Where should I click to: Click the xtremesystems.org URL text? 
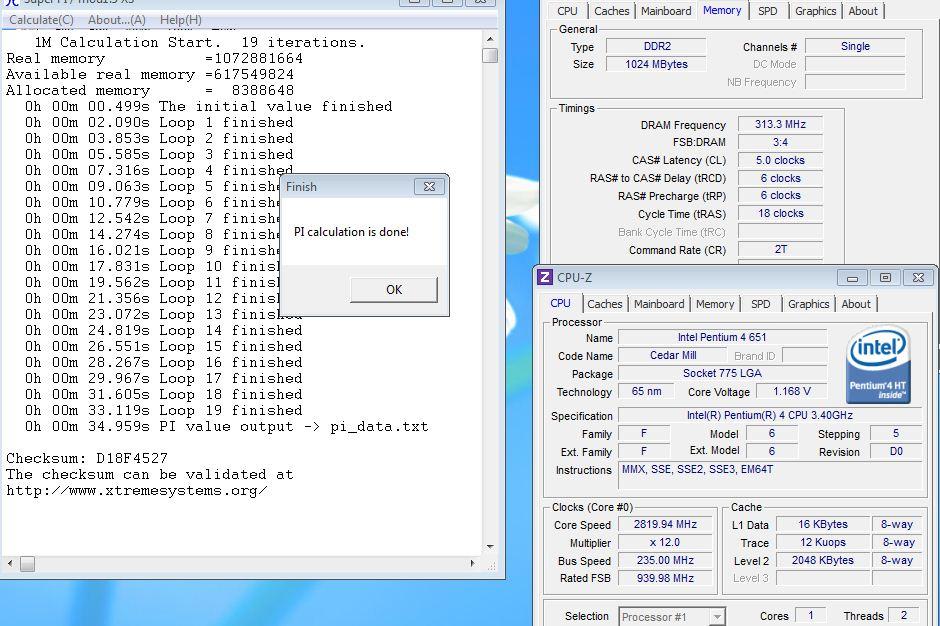pos(137,490)
